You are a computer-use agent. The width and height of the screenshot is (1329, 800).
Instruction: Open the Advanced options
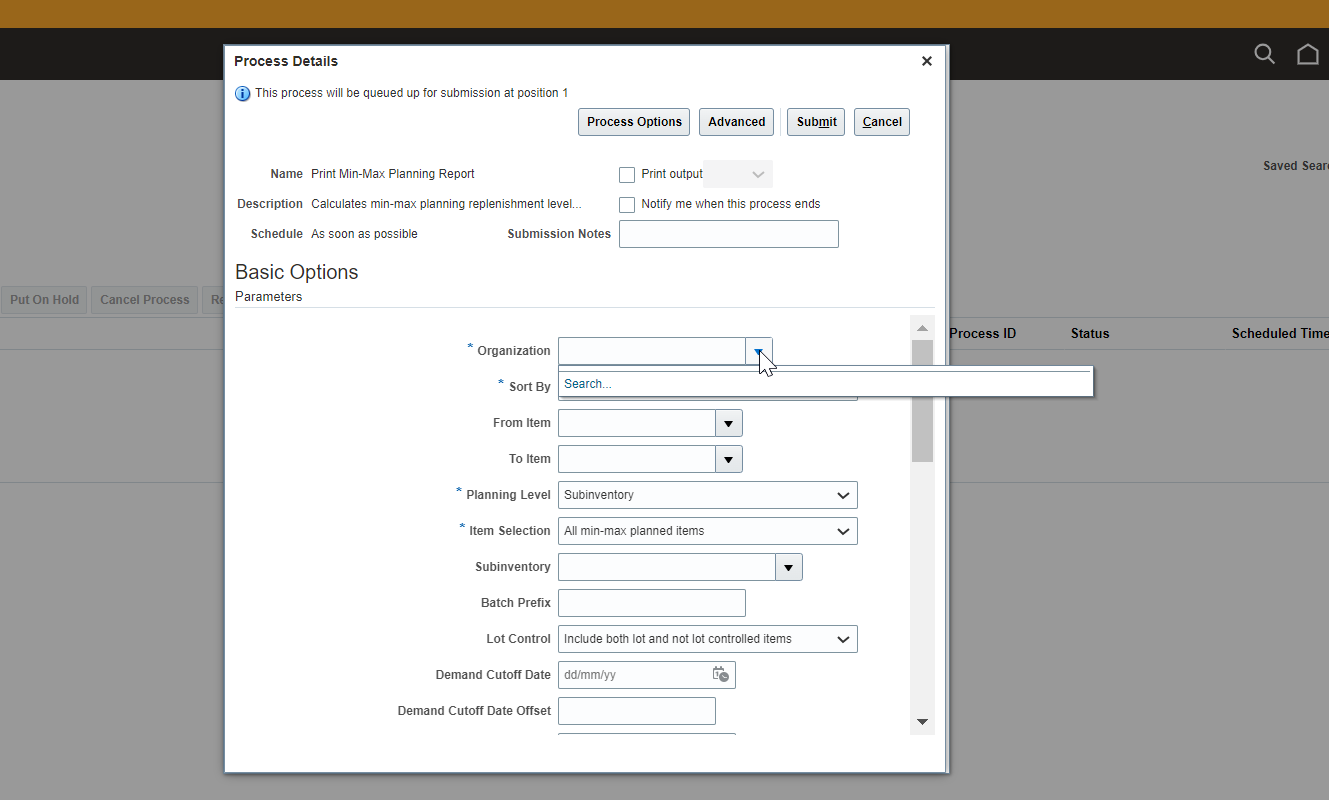(x=736, y=121)
